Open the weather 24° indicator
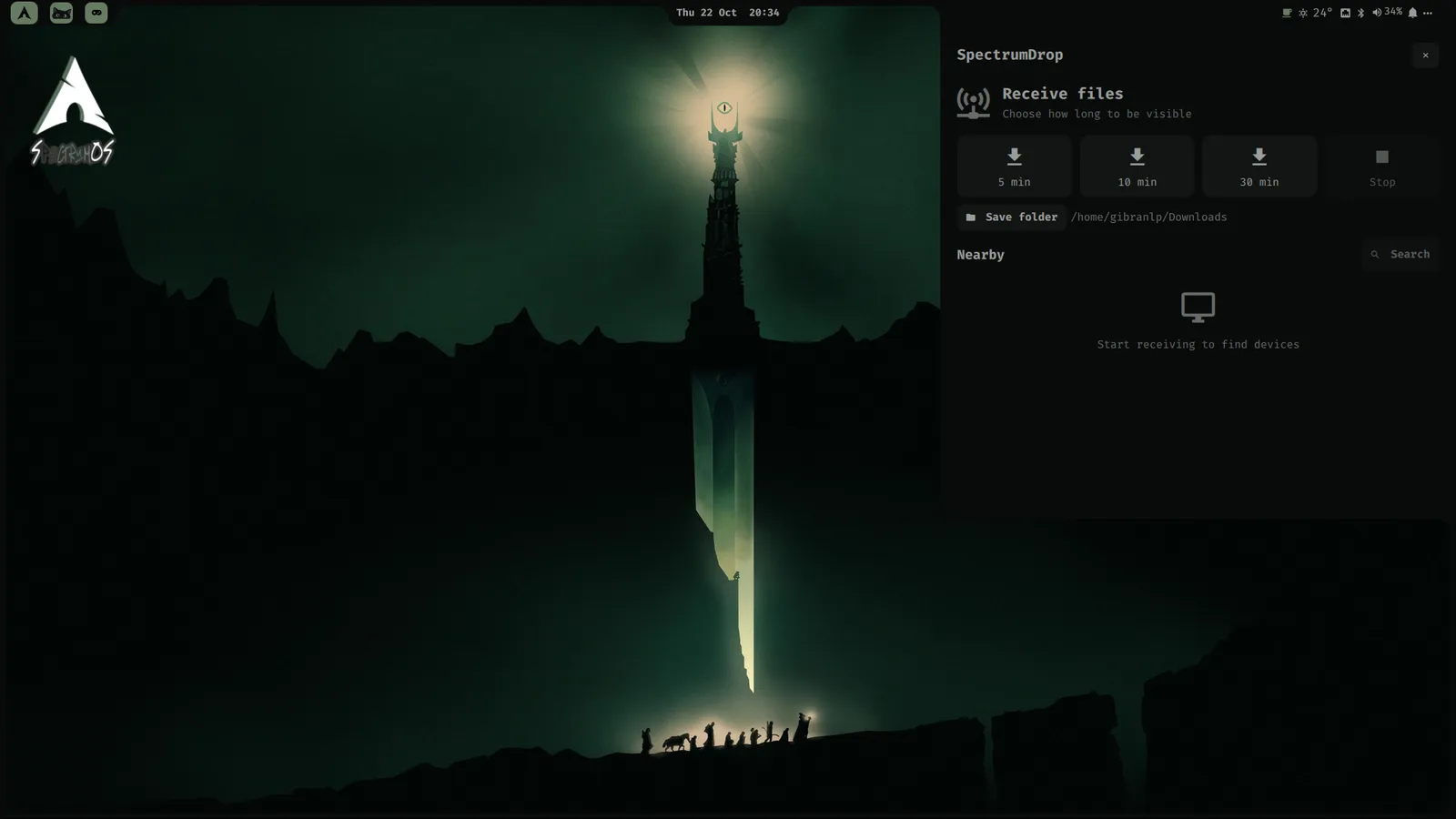 pyautogui.click(x=1315, y=13)
